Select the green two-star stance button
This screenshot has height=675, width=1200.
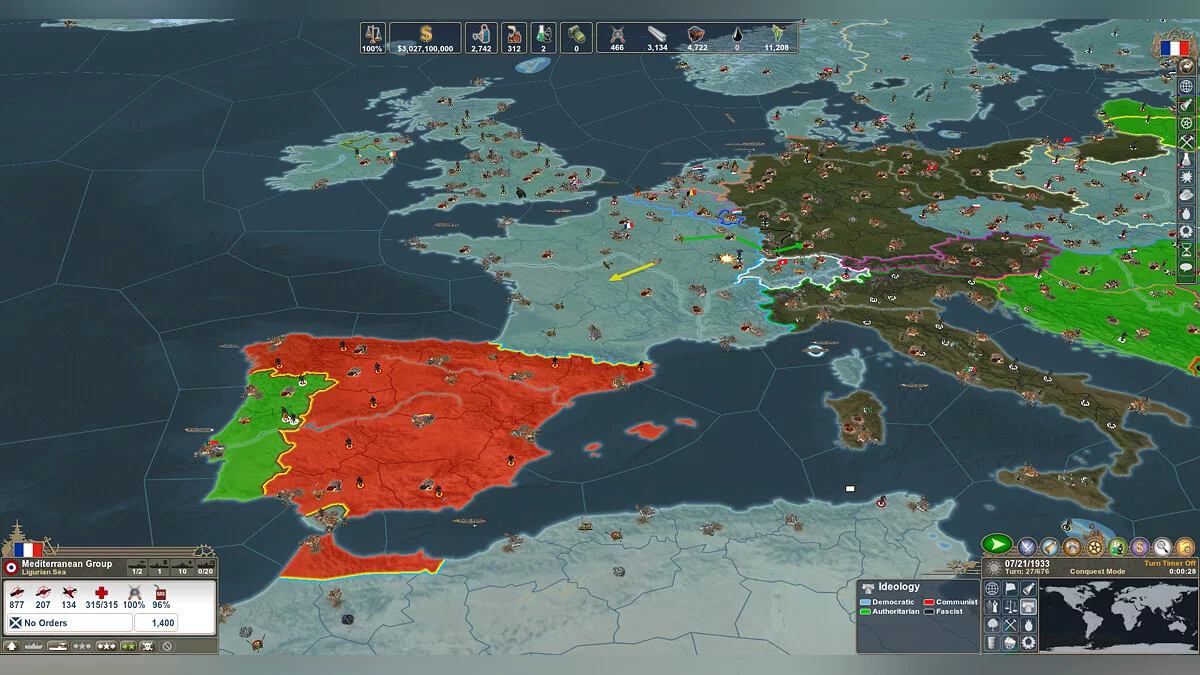tap(128, 646)
